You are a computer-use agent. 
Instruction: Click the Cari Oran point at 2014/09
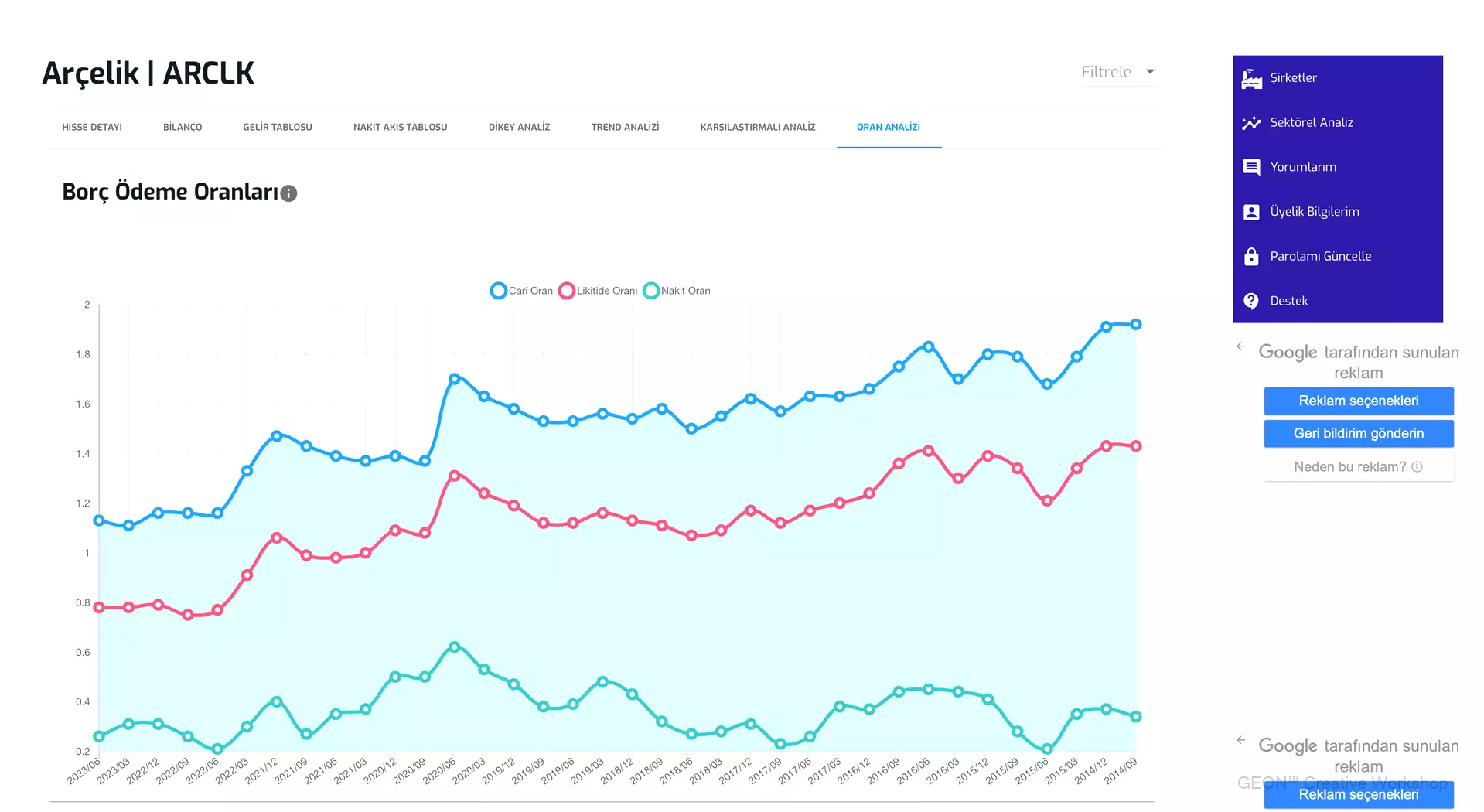(x=1135, y=325)
